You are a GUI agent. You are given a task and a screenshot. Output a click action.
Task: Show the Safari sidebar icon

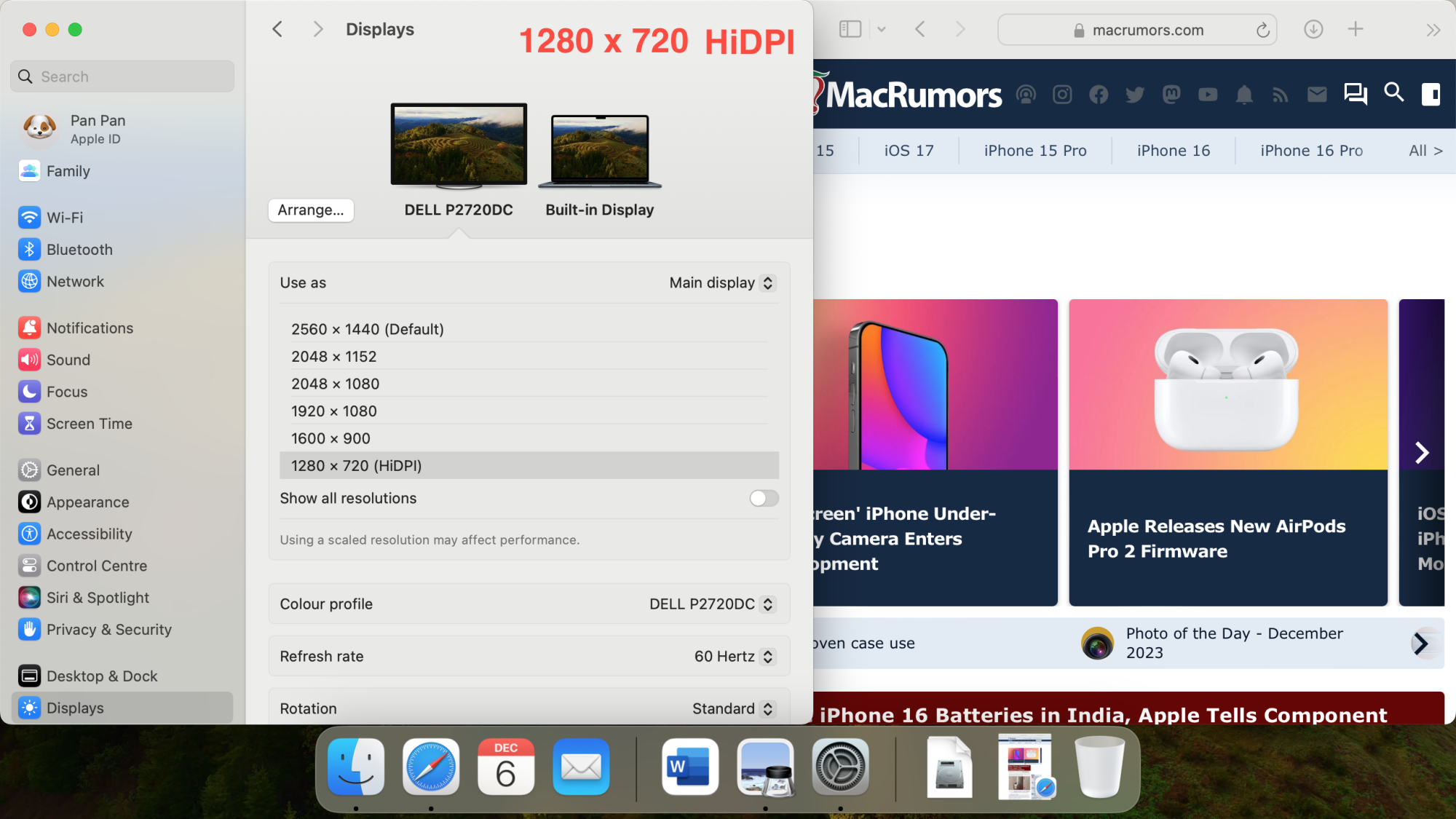pyautogui.click(x=850, y=30)
